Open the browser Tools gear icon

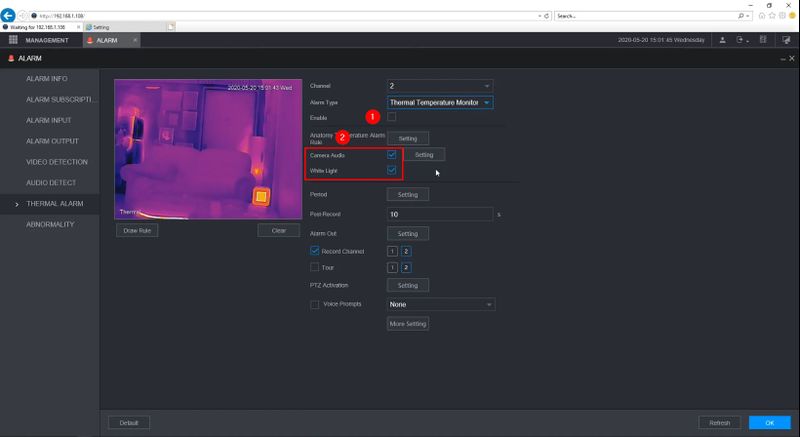pos(782,16)
